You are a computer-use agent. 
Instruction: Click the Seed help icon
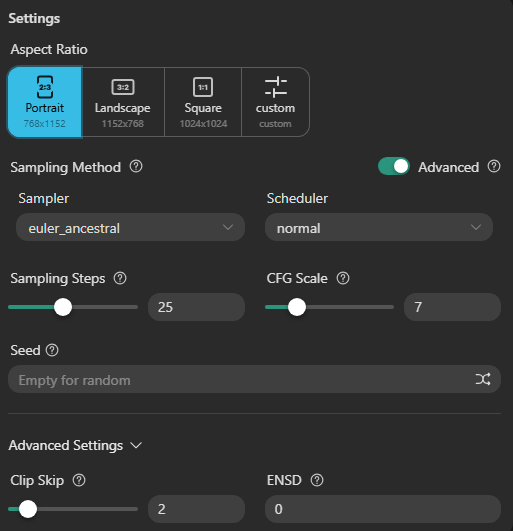(x=52, y=350)
